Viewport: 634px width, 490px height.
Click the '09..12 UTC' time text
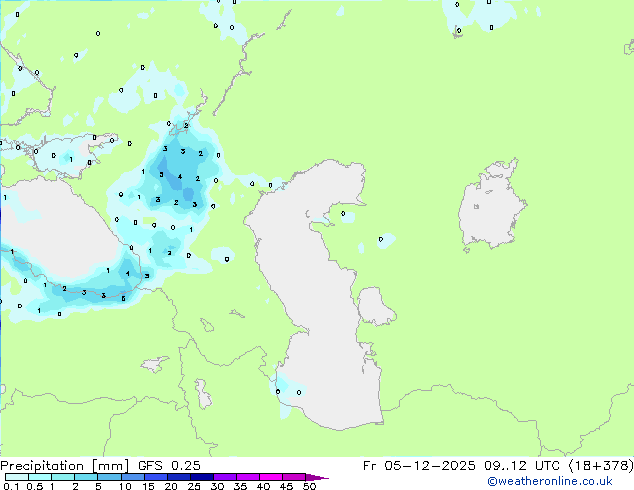522,466
